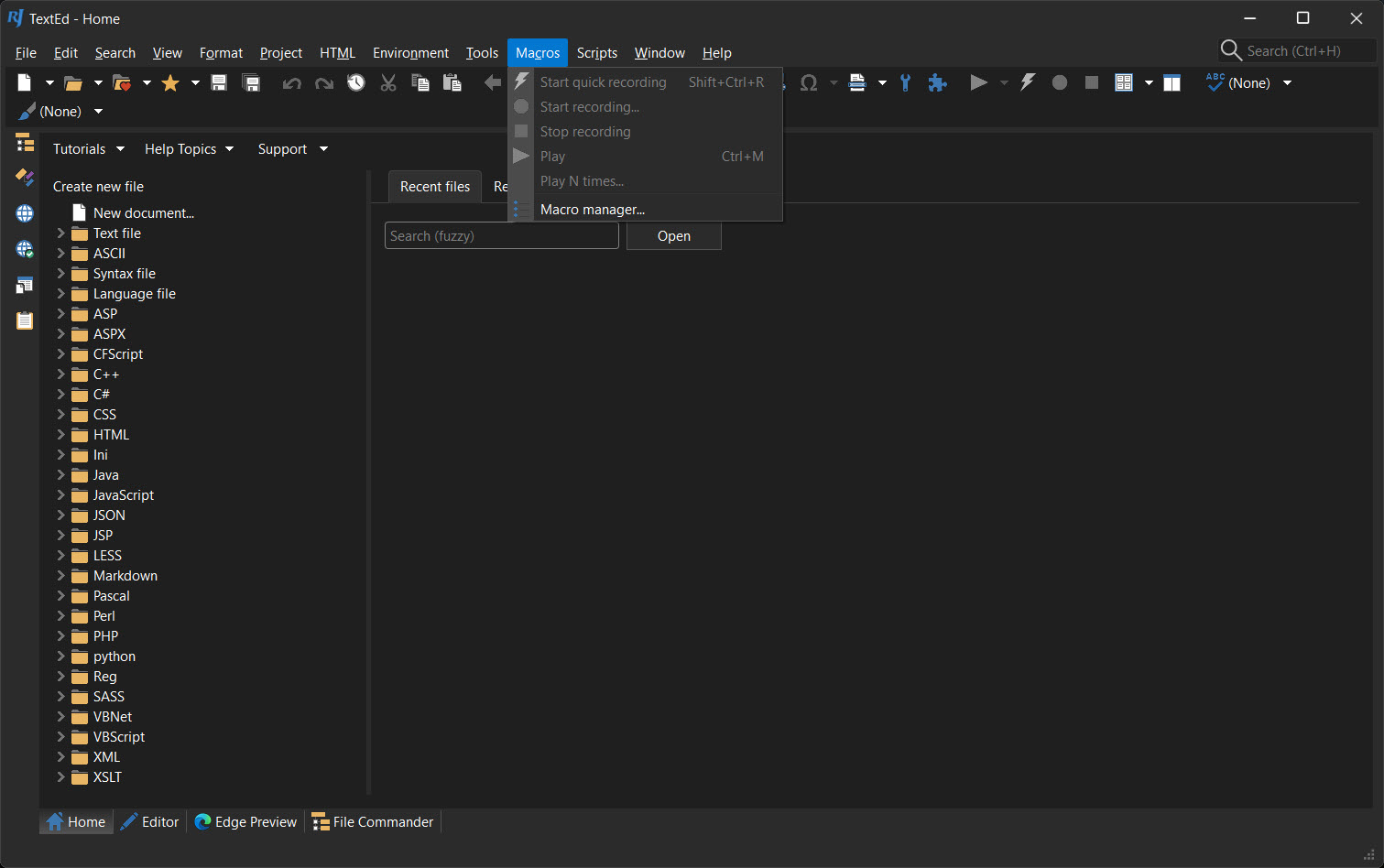
Task: Click the blue wrench tools icon
Action: [906, 82]
